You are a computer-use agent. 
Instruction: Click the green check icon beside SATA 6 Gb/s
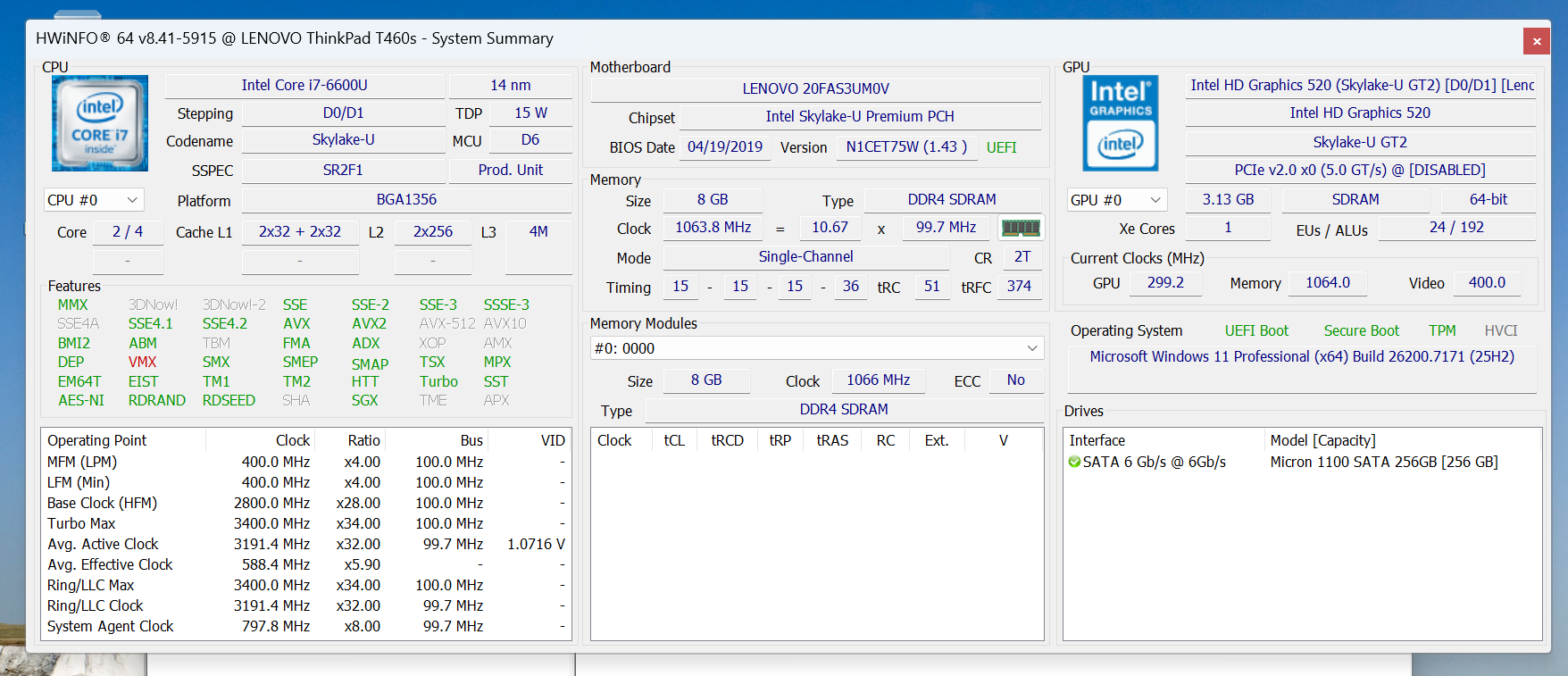pos(1074,462)
